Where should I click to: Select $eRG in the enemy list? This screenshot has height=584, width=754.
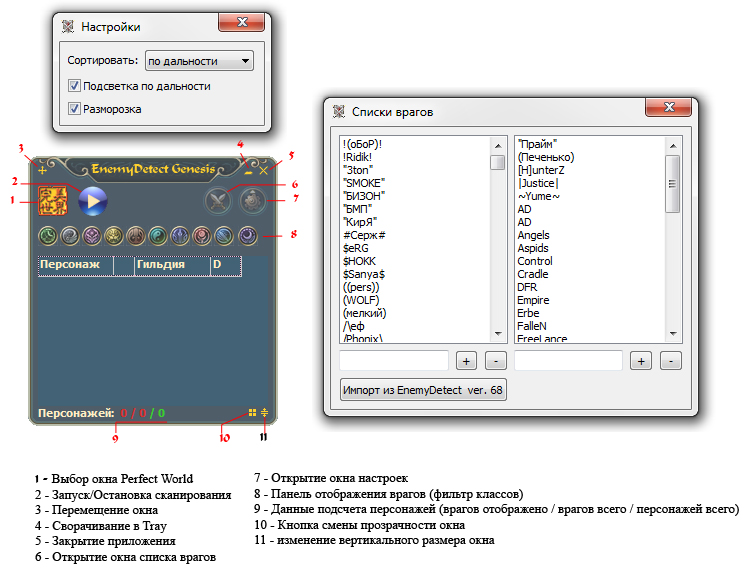pyautogui.click(x=355, y=248)
